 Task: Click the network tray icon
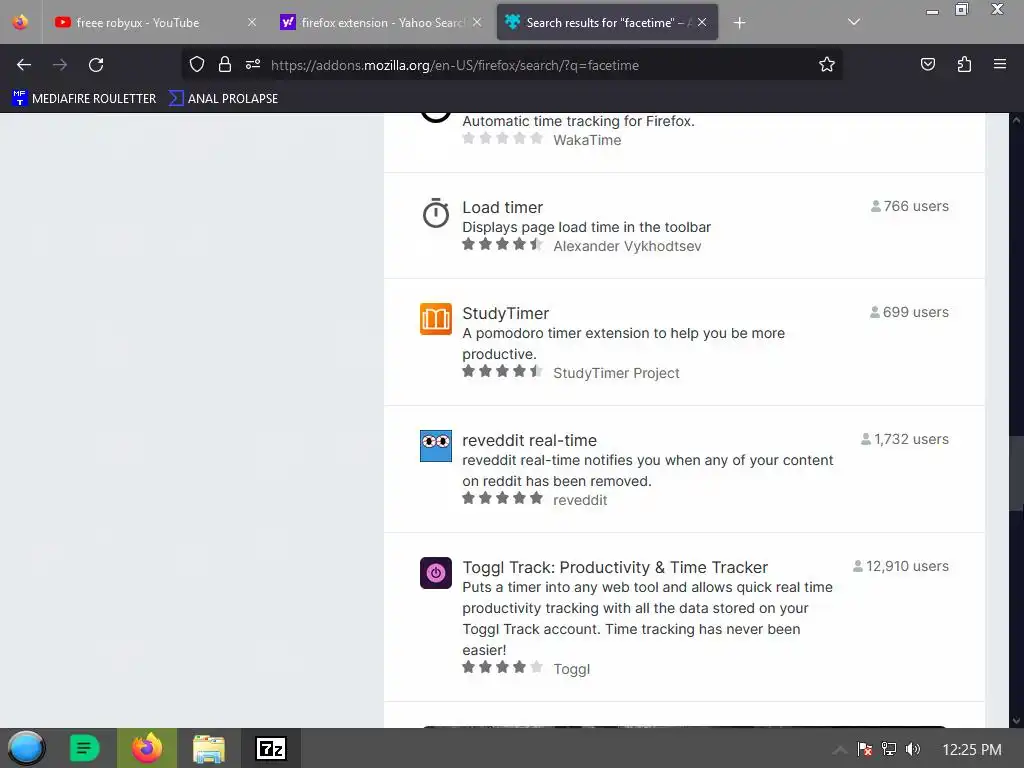click(889, 749)
